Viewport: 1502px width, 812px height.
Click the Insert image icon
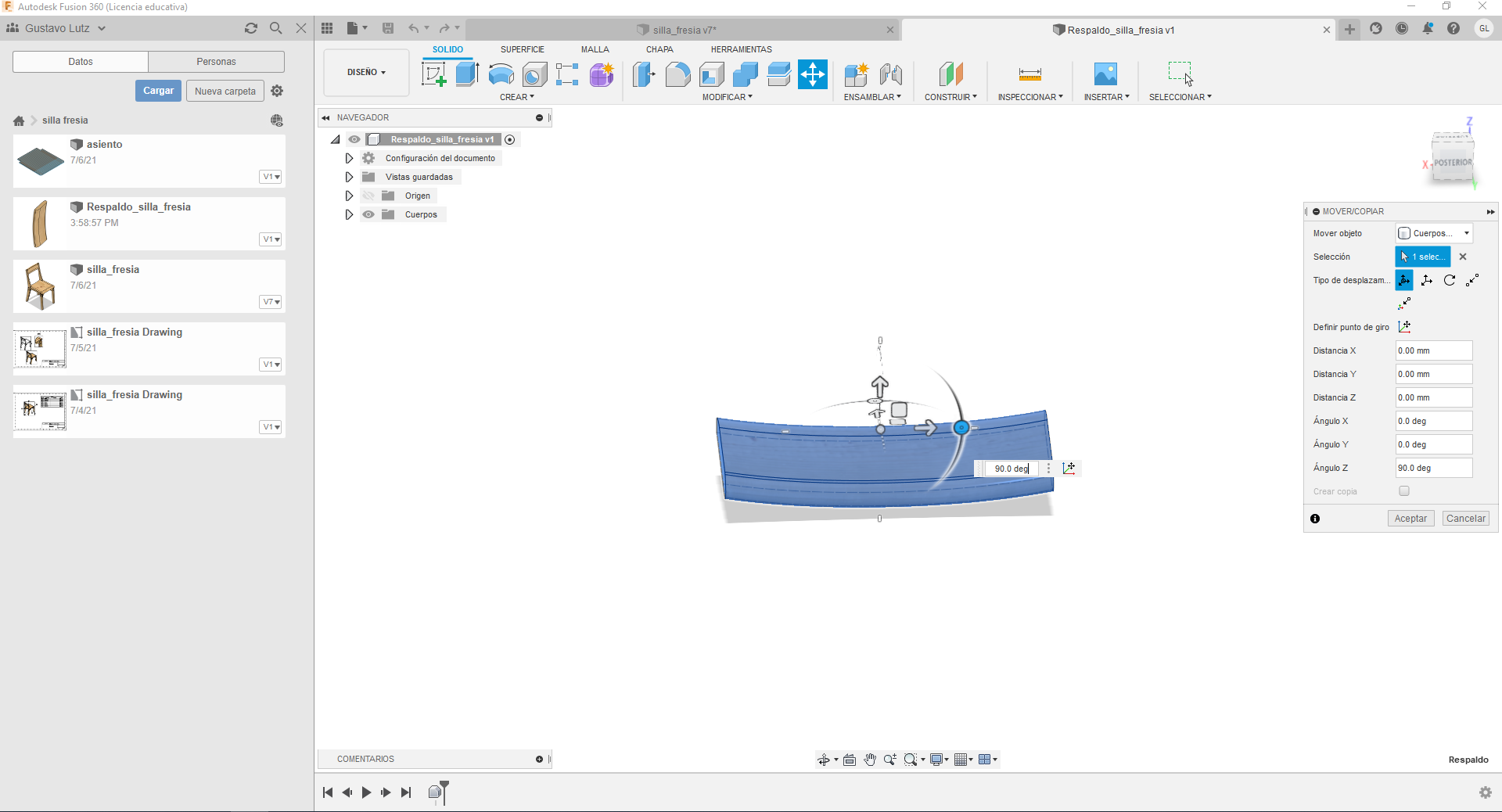coord(1105,74)
